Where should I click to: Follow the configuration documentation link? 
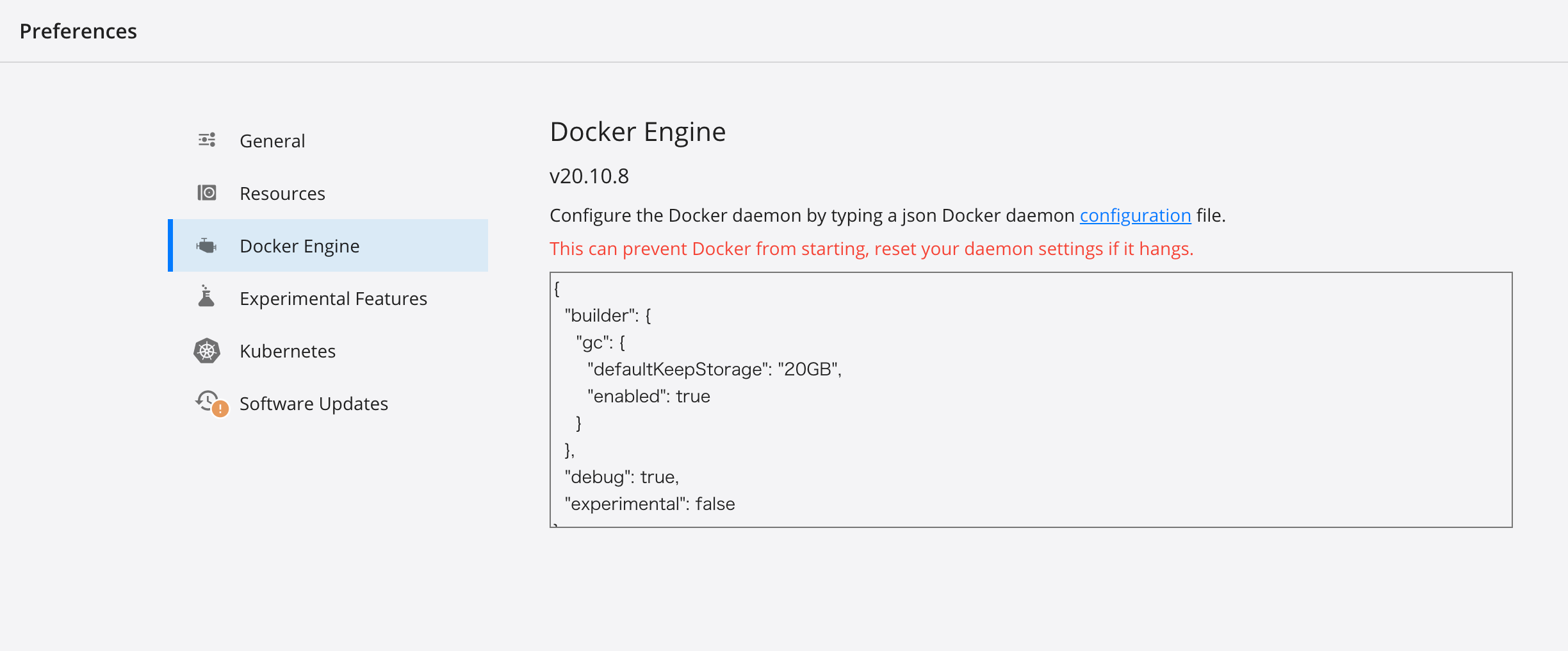tap(1135, 215)
